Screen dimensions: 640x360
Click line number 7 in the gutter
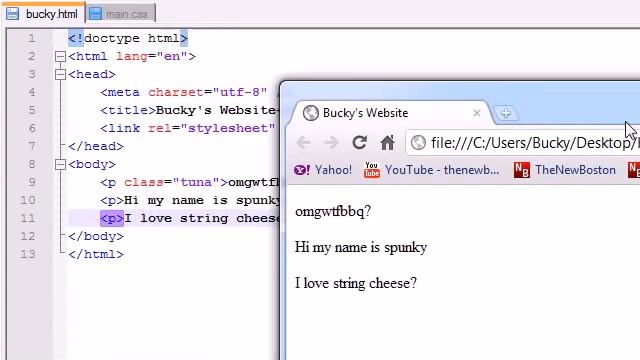click(31, 146)
